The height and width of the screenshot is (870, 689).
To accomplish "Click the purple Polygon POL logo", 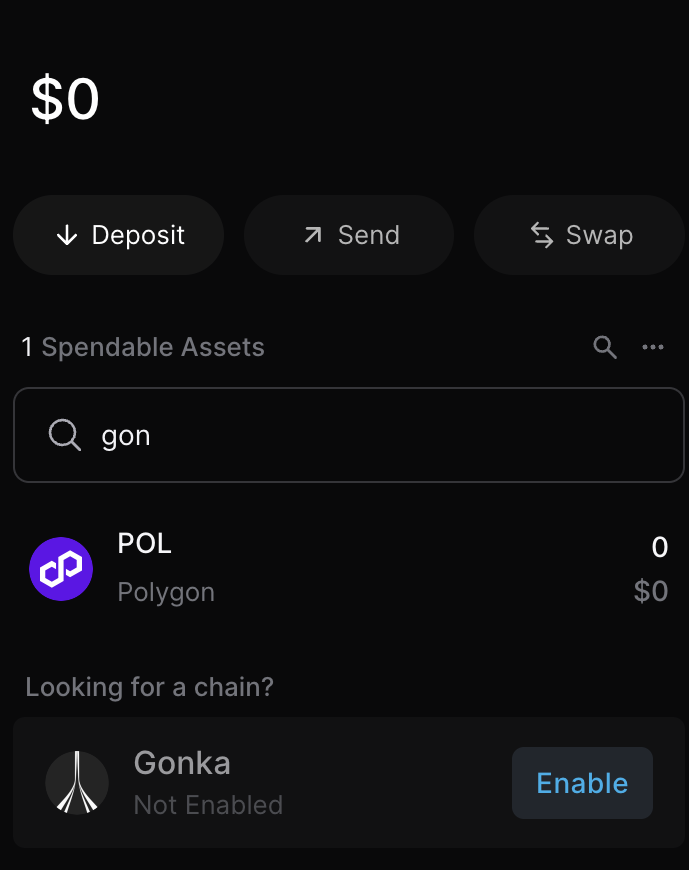I will [61, 568].
